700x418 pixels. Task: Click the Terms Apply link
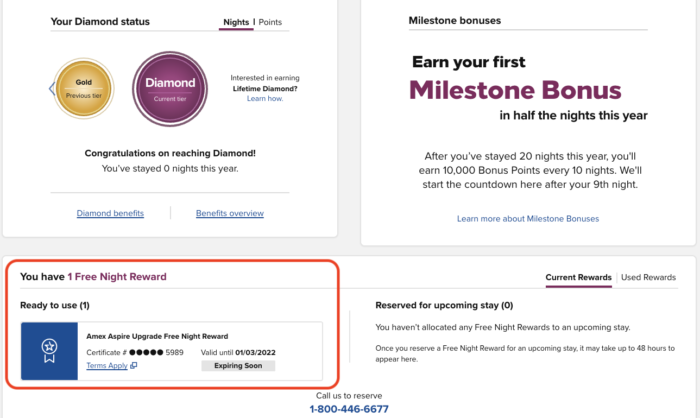107,365
